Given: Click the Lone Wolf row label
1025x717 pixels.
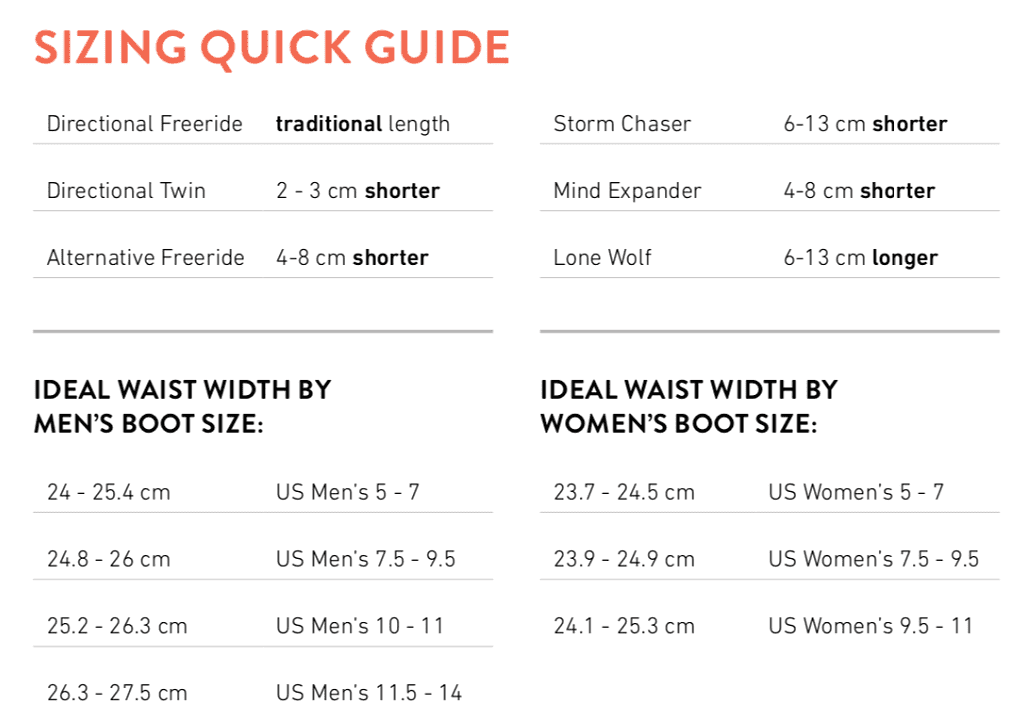Looking at the screenshot, I should [x=602, y=258].
